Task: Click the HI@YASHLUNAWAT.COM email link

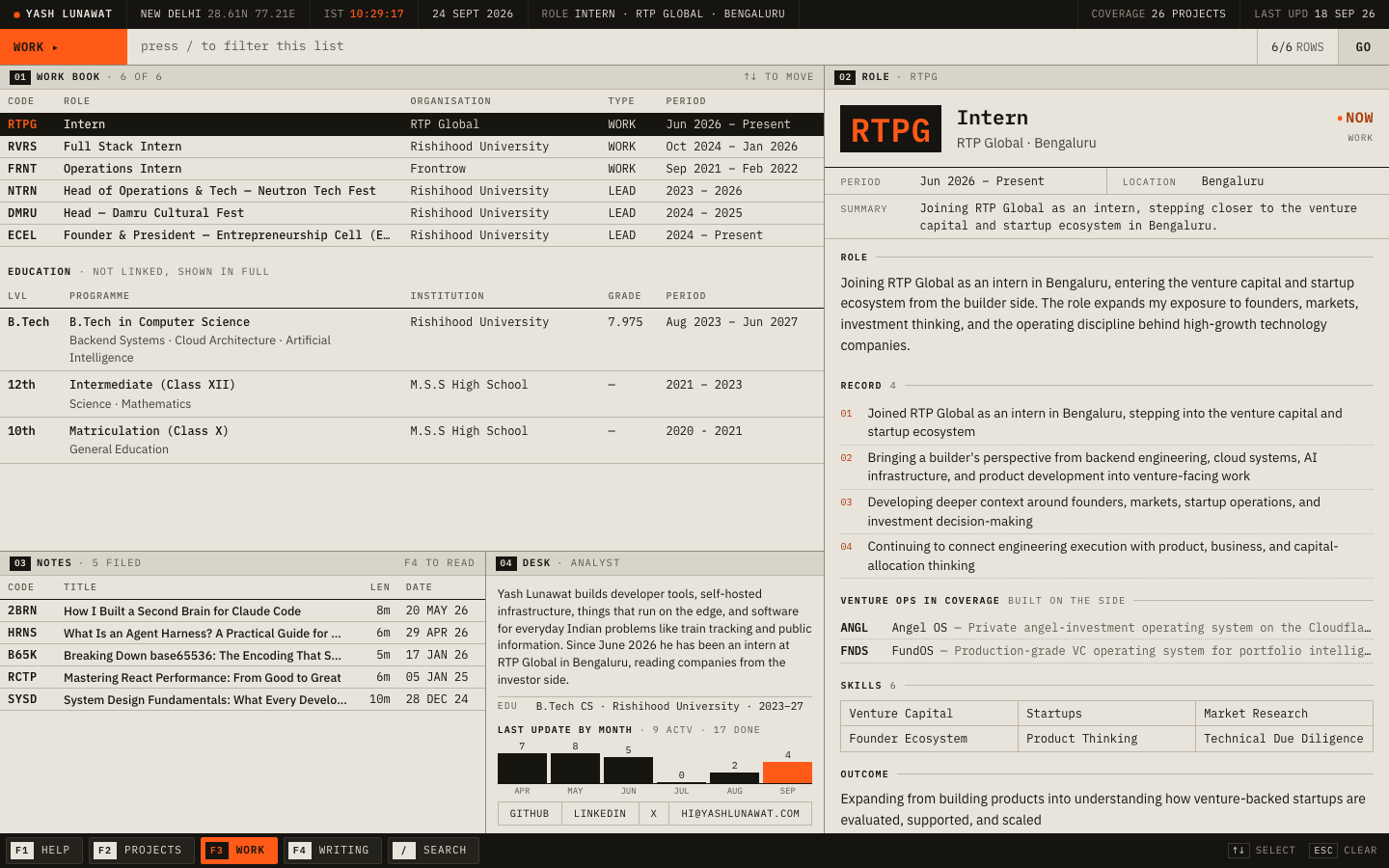Action: pyautogui.click(x=741, y=814)
